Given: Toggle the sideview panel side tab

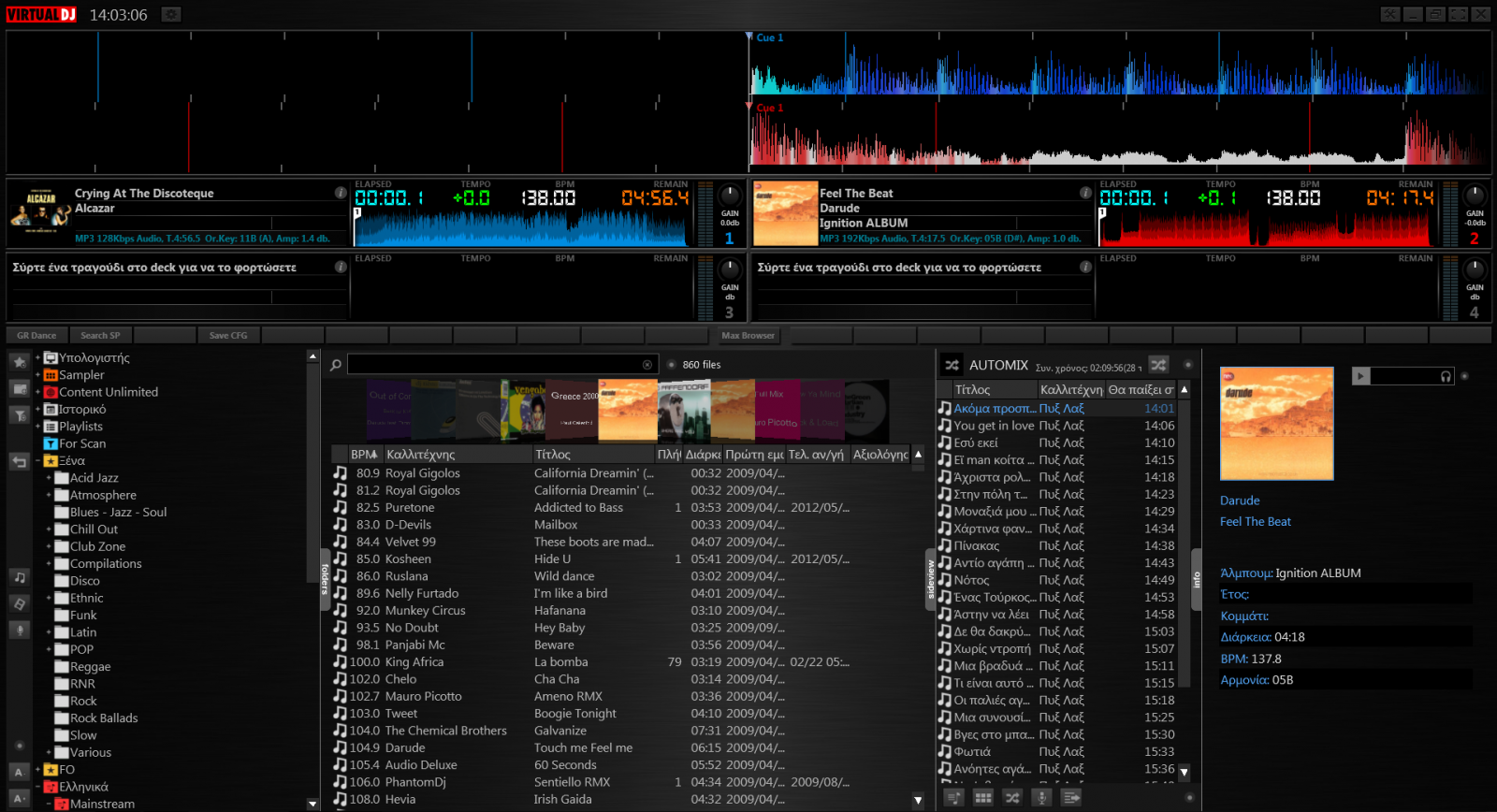Looking at the screenshot, I should [x=930, y=580].
